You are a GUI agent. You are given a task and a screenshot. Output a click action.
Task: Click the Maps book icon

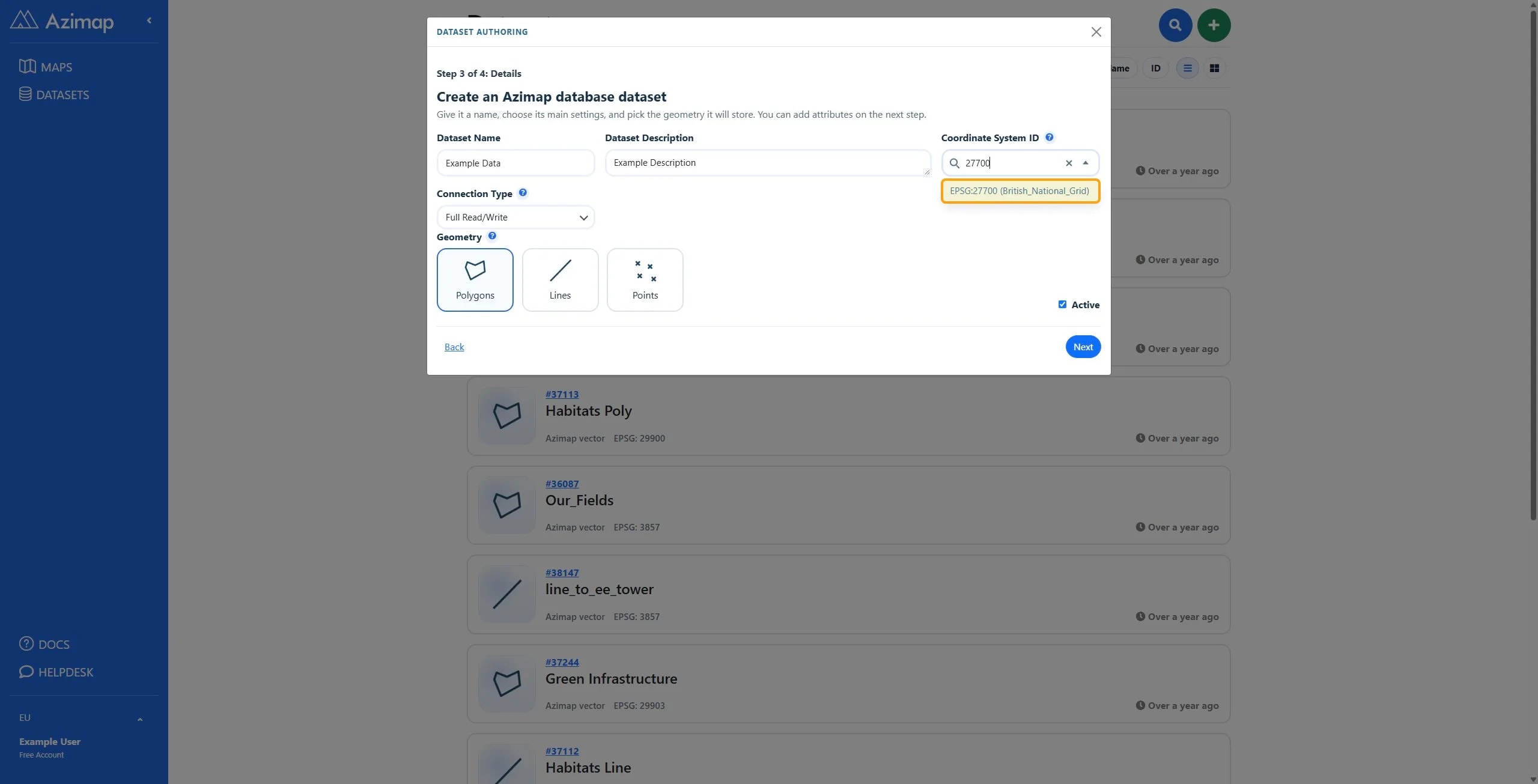pos(27,66)
